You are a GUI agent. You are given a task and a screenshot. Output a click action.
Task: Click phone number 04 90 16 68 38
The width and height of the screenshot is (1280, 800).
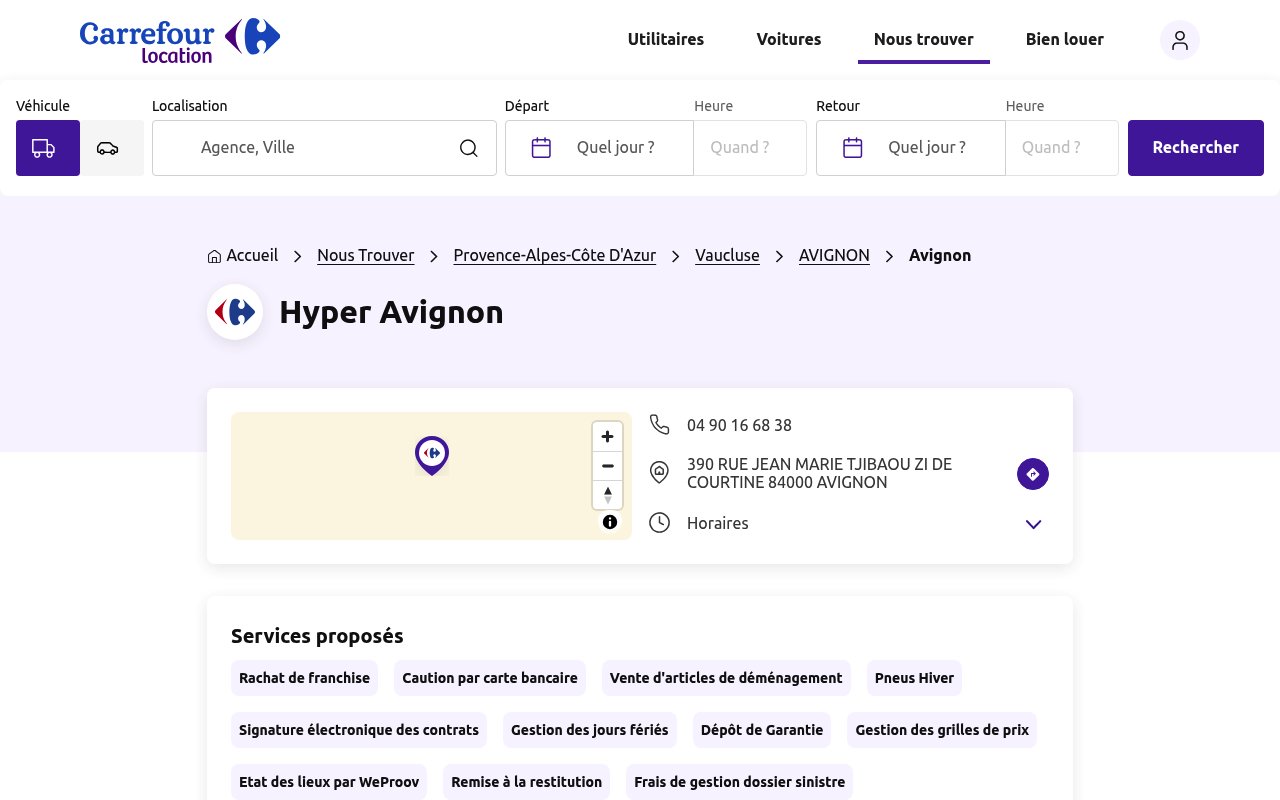click(739, 426)
